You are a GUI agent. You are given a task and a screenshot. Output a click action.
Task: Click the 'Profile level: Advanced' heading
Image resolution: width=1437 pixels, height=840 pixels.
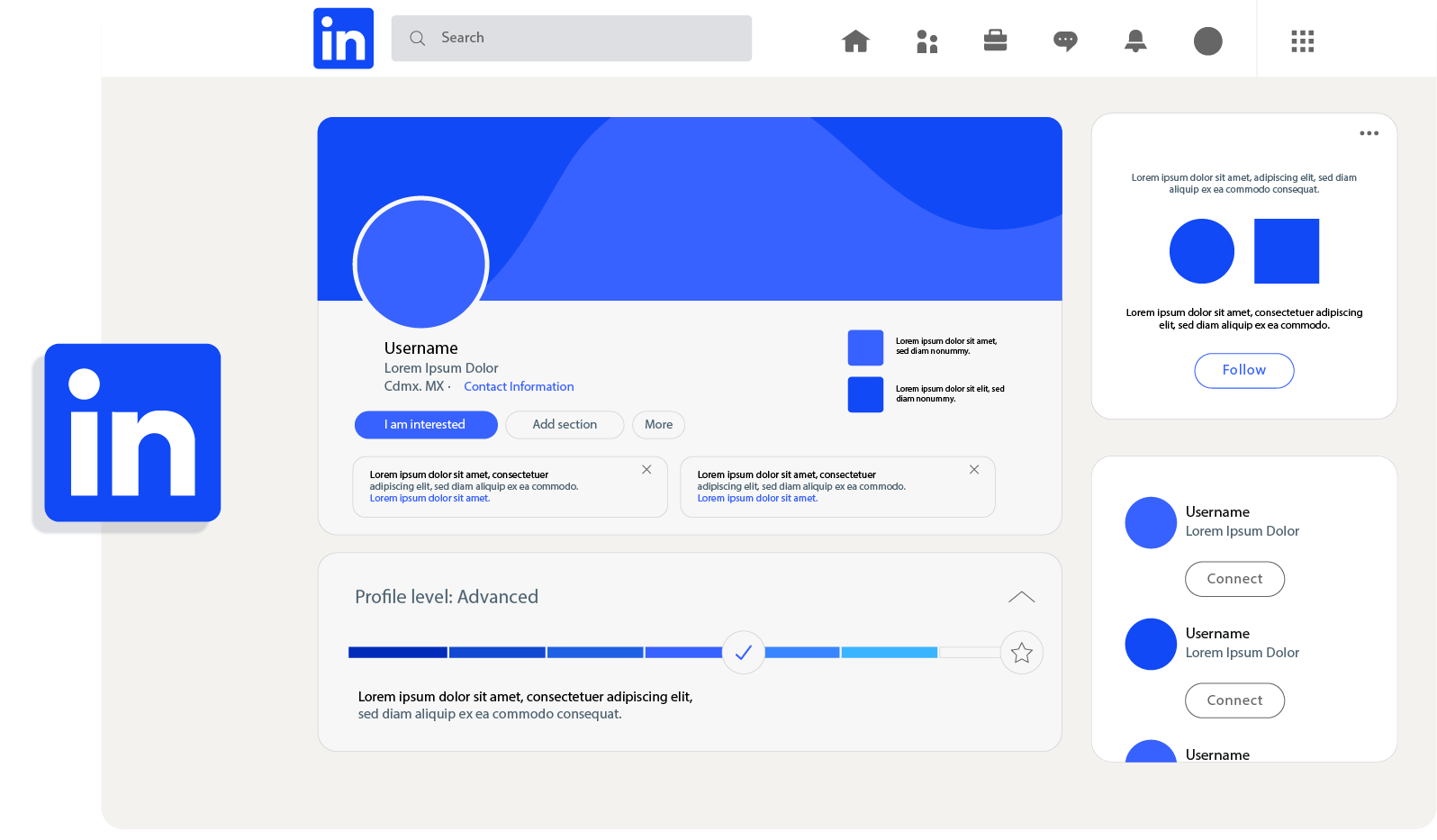point(447,597)
